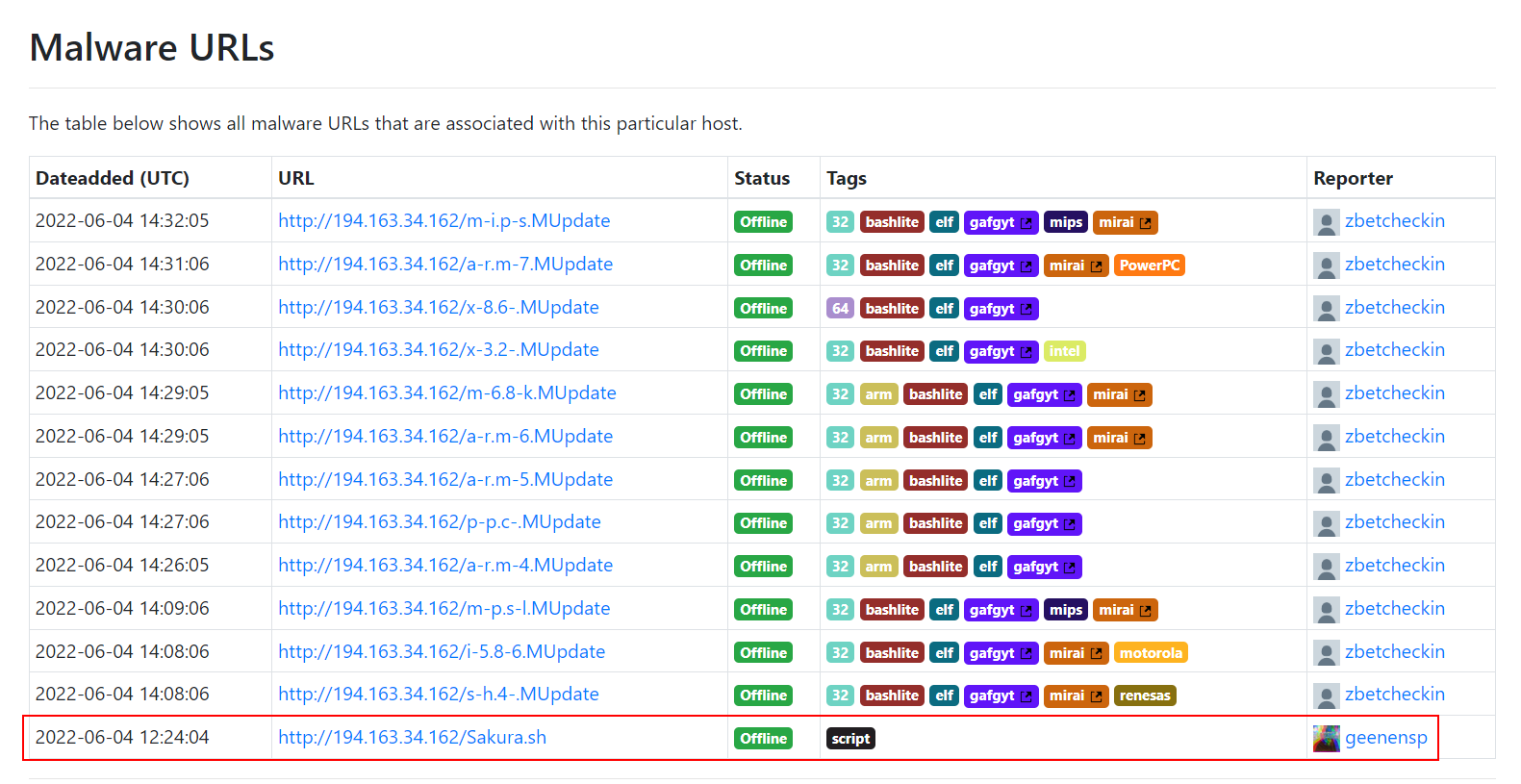Click the date 2022-06-04 14:09:06
The height and width of the screenshot is (784, 1521).
coord(122,608)
